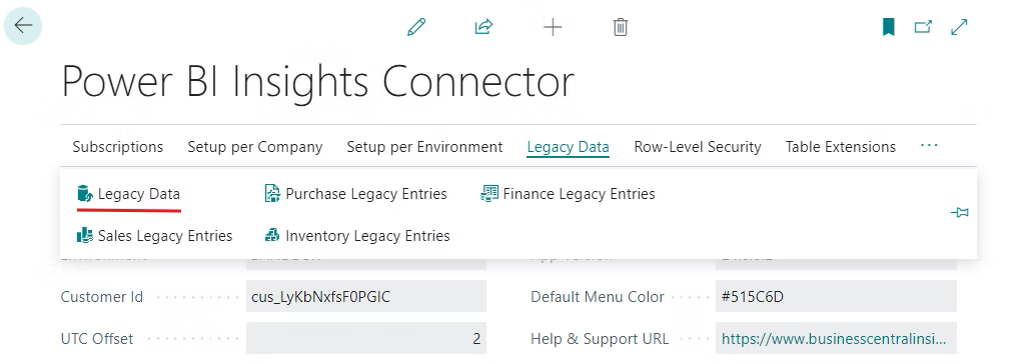1031x364 pixels.
Task: Click the Help & Support URL label
Action: (600, 339)
